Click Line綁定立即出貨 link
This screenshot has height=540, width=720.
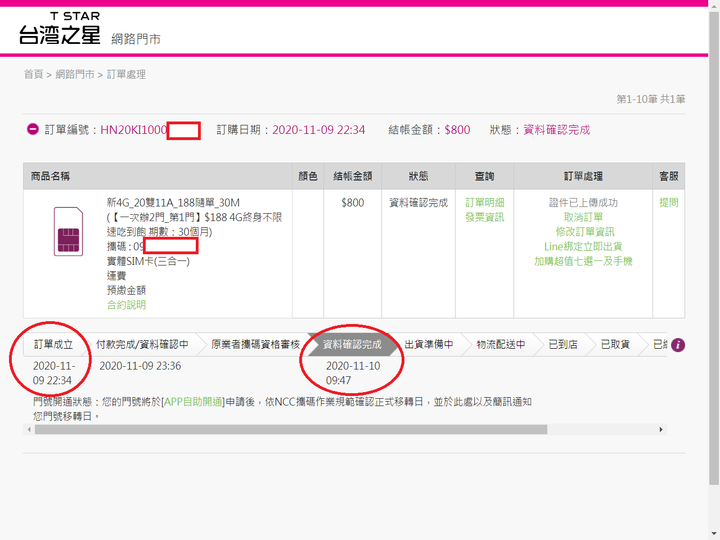pos(583,247)
